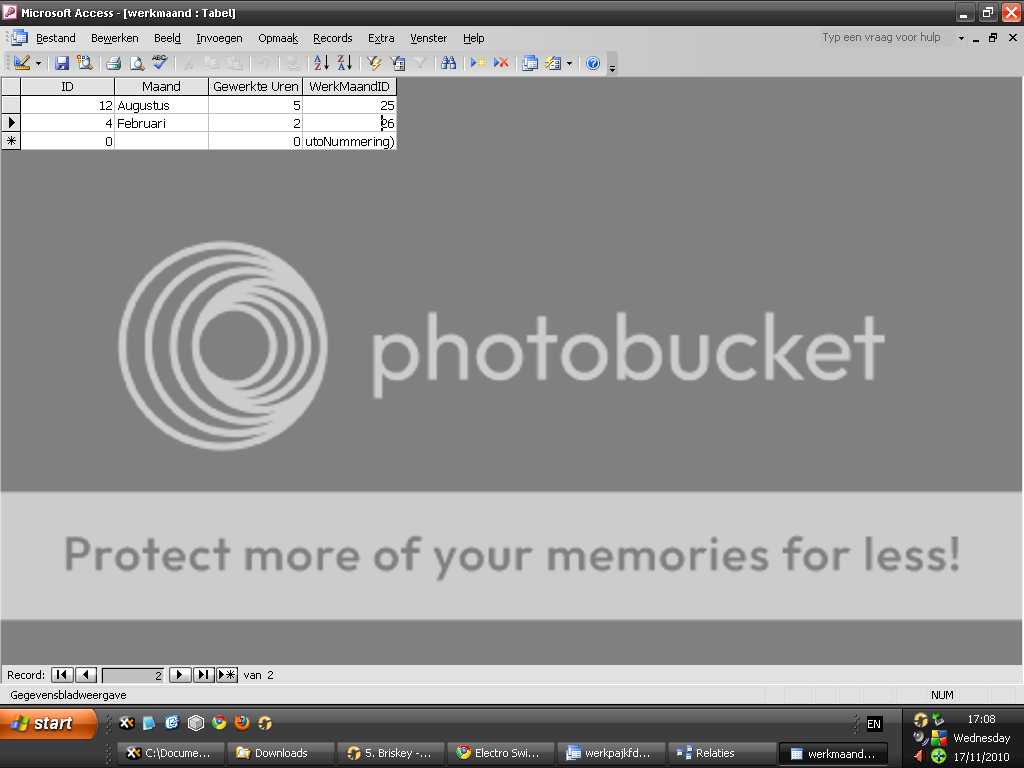Open the Bewerken menu

point(114,38)
